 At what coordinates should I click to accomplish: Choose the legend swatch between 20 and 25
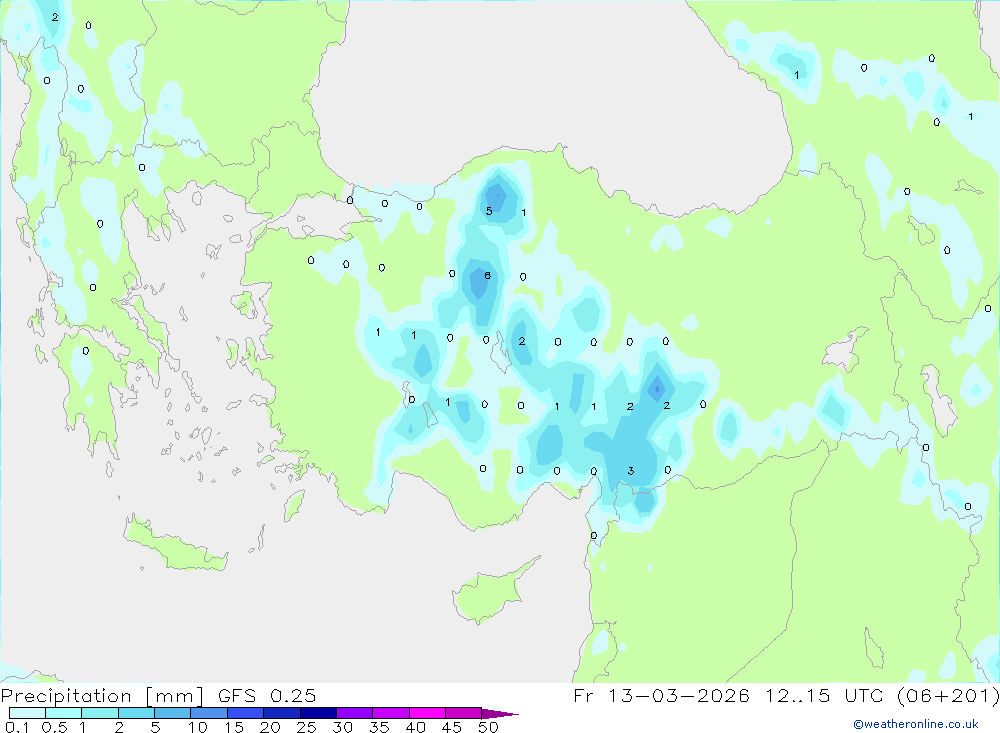[x=282, y=713]
